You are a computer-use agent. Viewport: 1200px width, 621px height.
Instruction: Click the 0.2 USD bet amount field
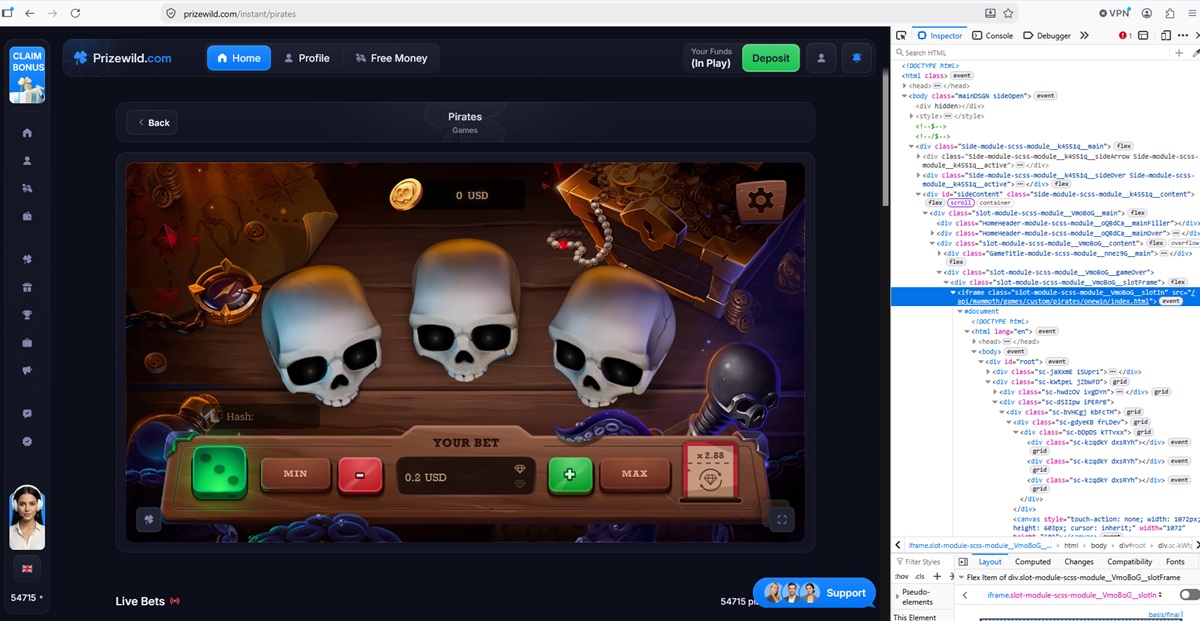(x=466, y=476)
